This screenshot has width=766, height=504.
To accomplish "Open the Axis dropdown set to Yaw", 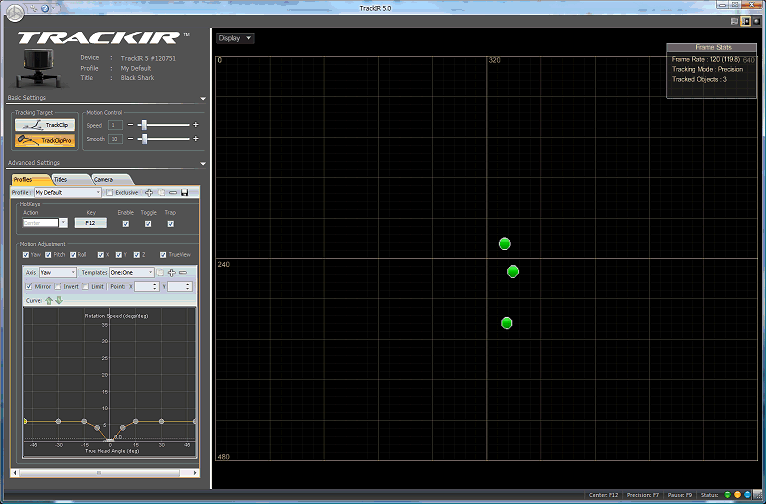I will pyautogui.click(x=58, y=273).
